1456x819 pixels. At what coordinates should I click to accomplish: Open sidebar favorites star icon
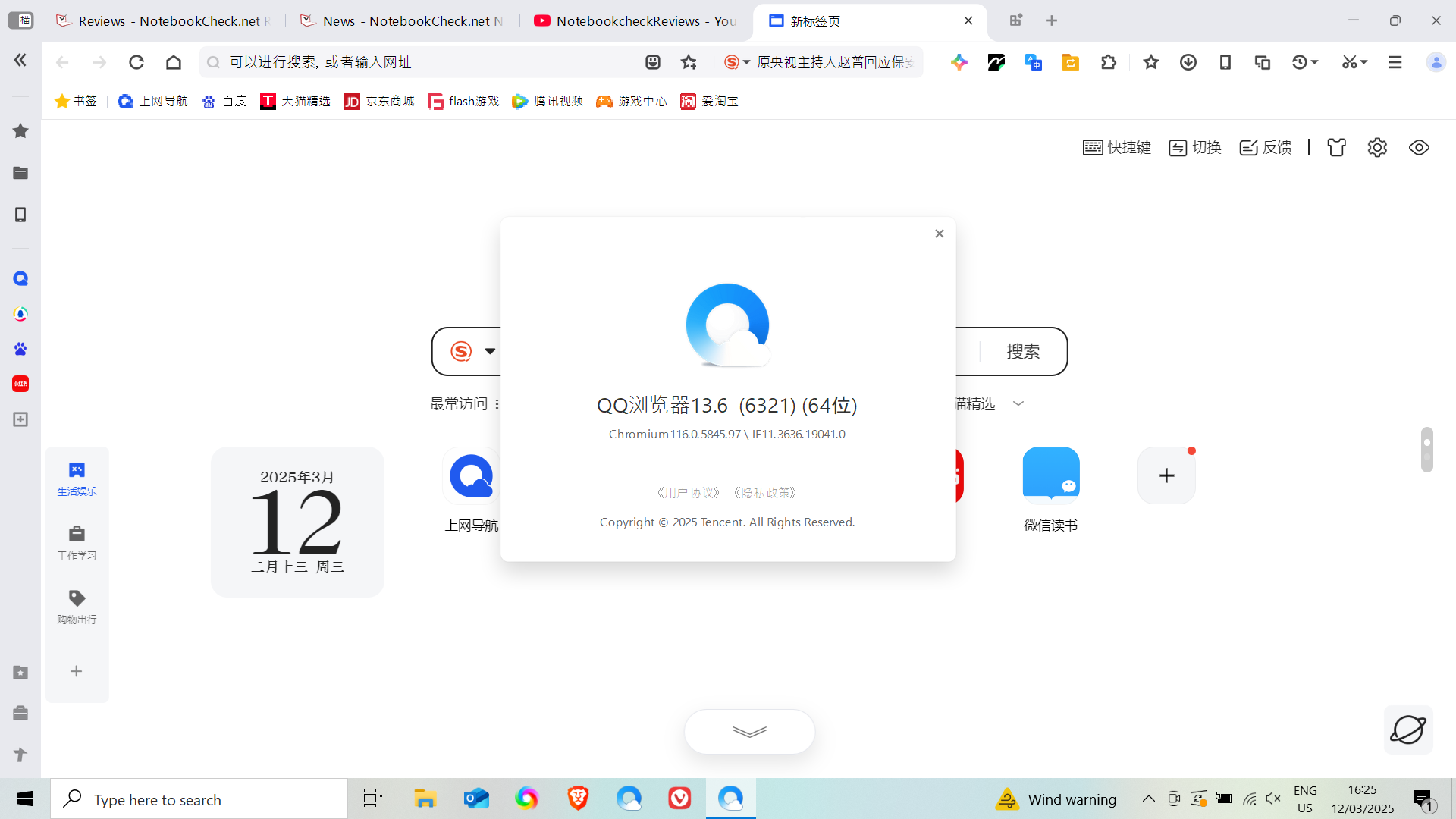point(20,131)
